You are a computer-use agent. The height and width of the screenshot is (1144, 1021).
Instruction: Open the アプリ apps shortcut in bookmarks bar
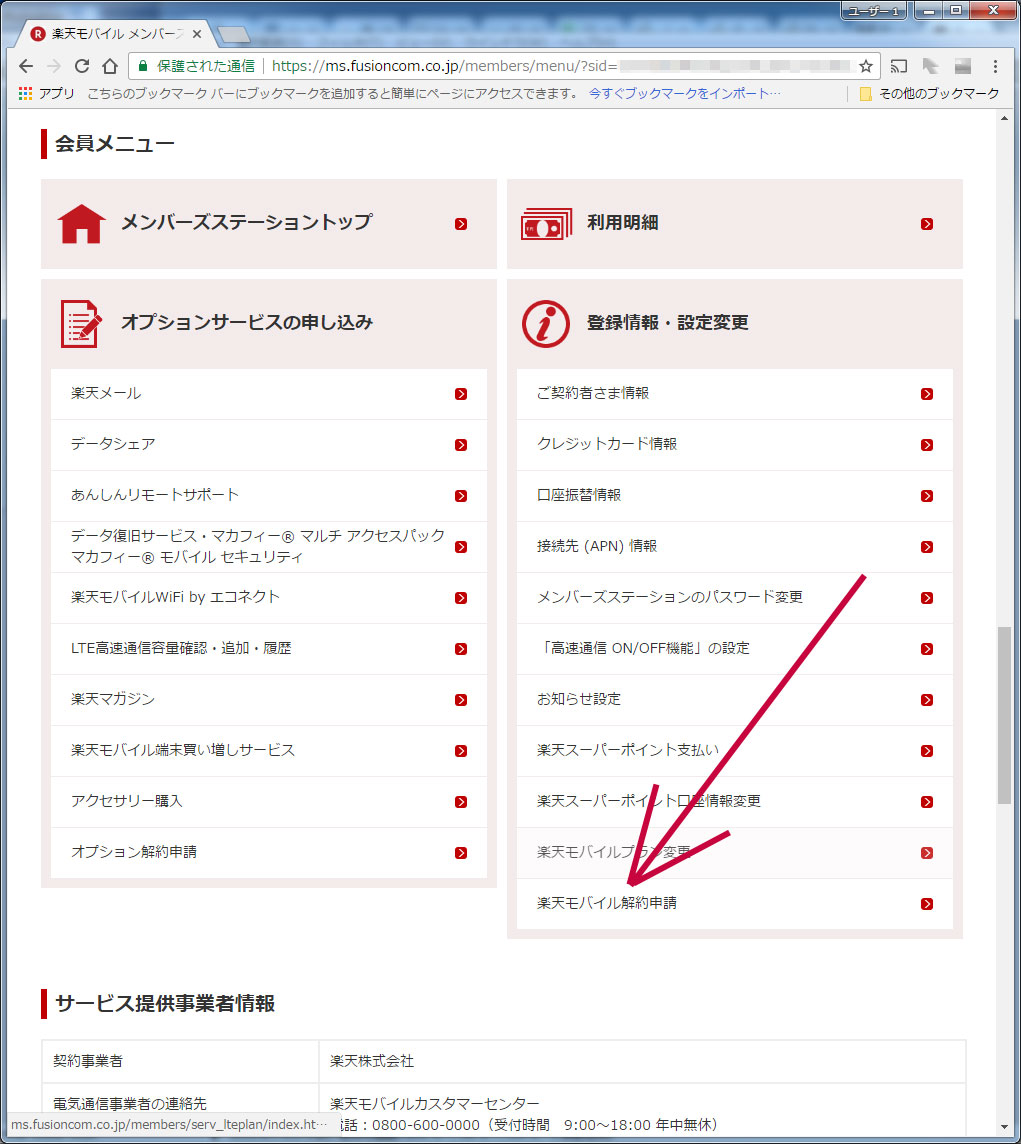(x=47, y=93)
